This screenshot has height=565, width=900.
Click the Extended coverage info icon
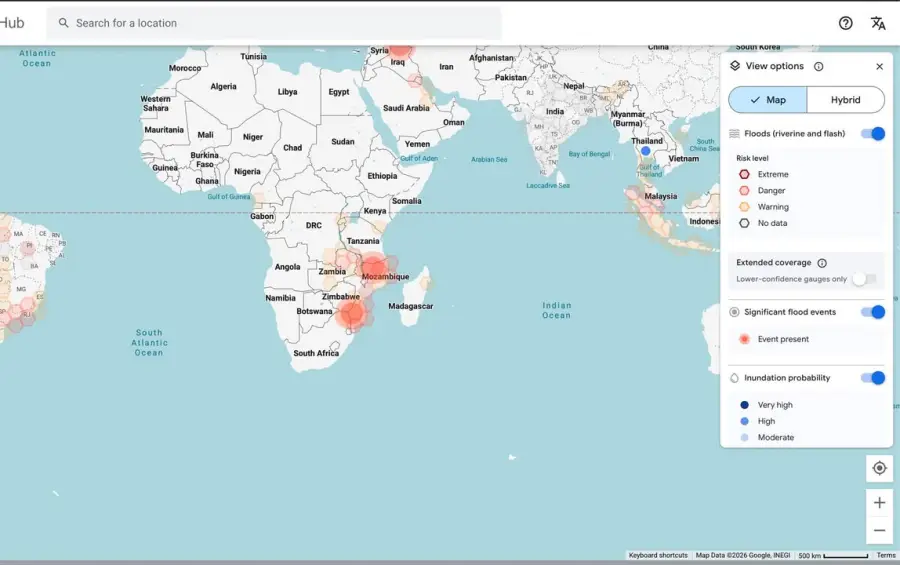tap(822, 263)
